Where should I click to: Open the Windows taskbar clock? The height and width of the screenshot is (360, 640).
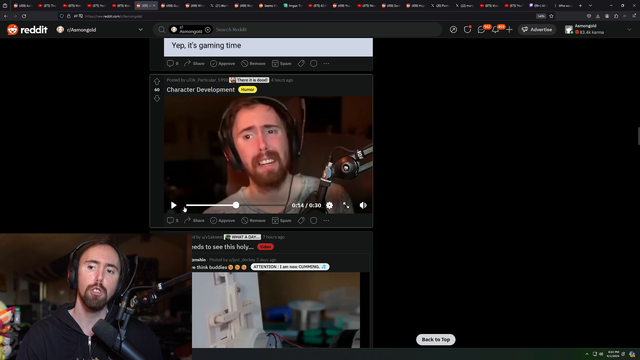click(613, 354)
